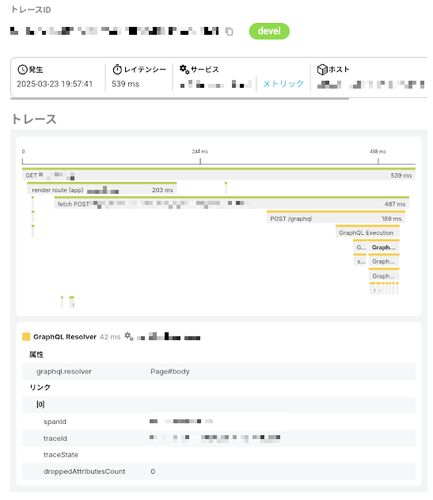433x500 pixels.
Task: Select the fetch POST span of 487 ms
Action: click(232, 204)
